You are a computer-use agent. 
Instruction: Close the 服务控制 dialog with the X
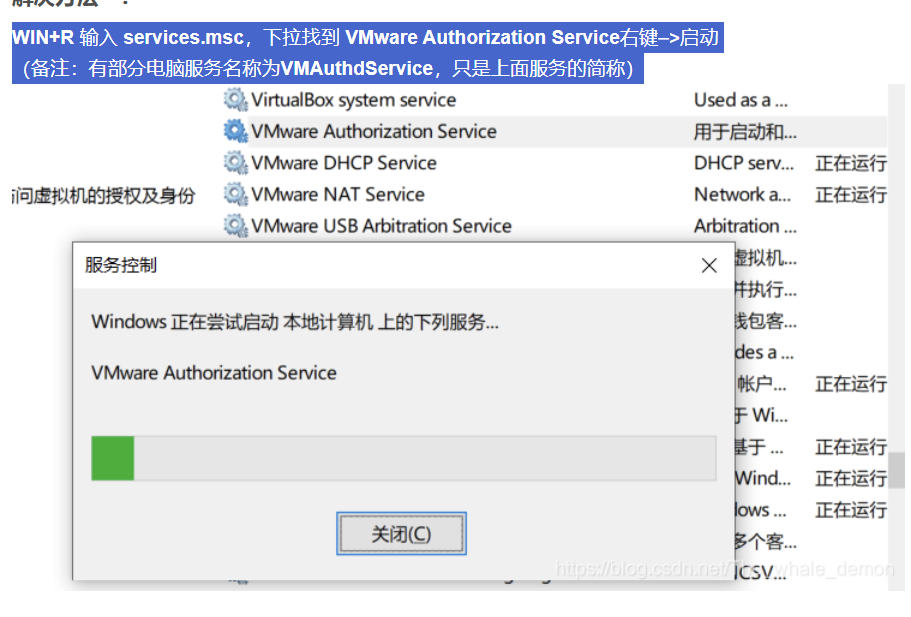[x=709, y=266]
